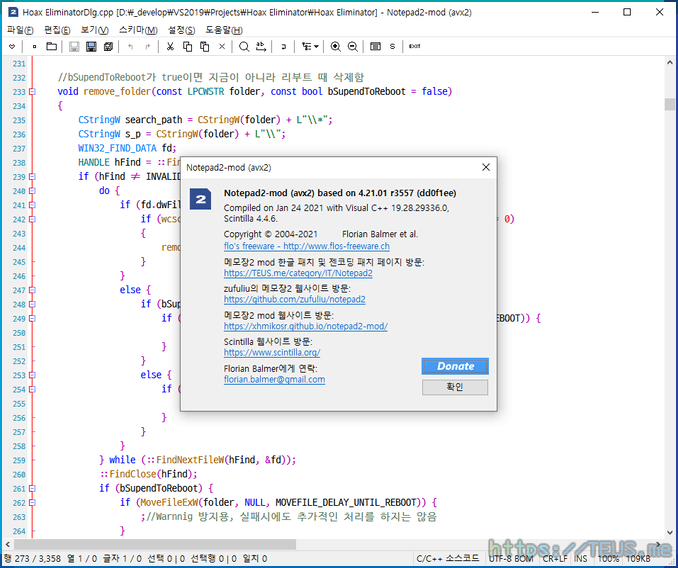
Task: Cut selection with scissors icon
Action: pyautogui.click(x=170, y=46)
